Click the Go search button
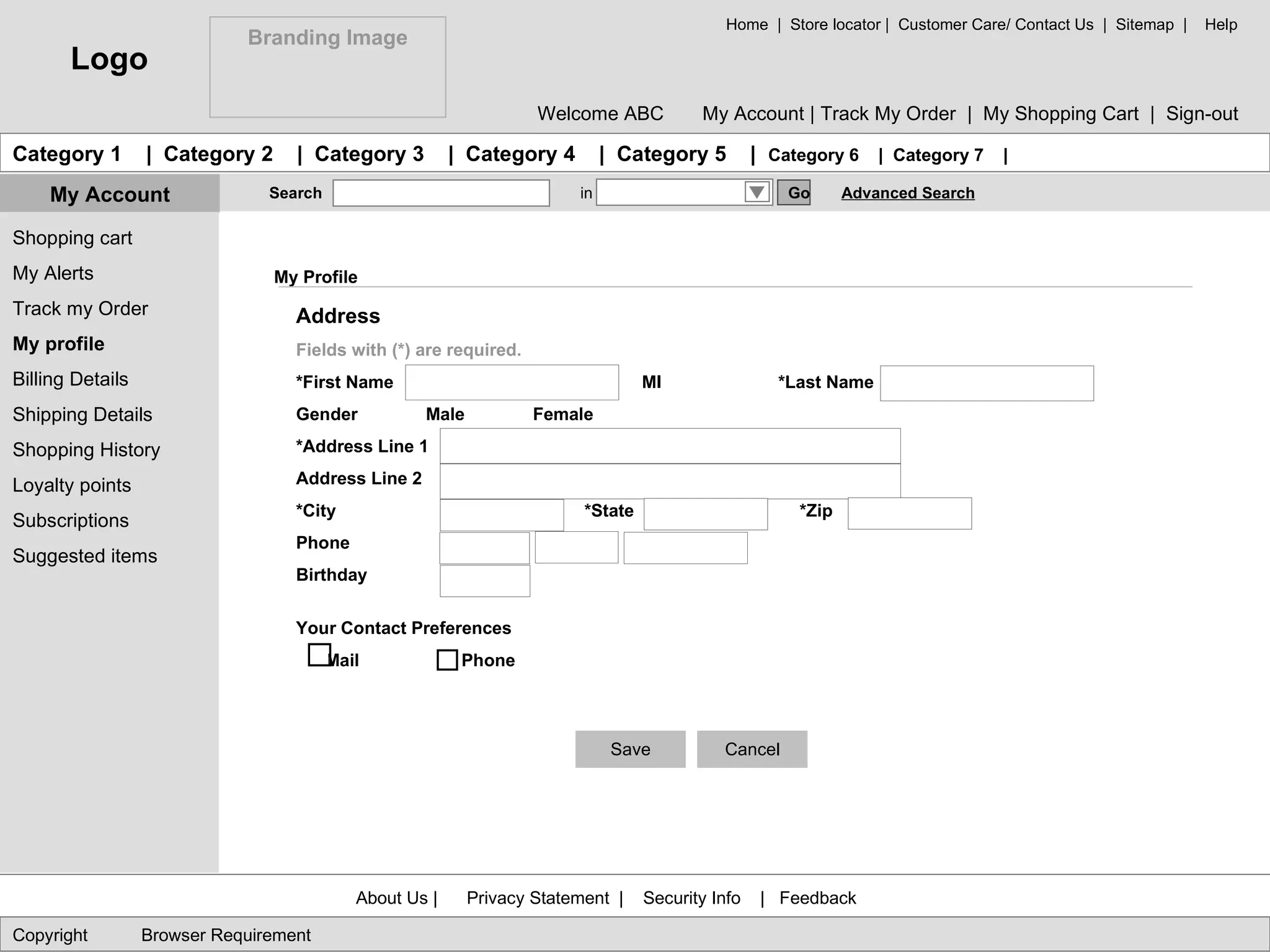The image size is (1270, 952). tap(794, 193)
